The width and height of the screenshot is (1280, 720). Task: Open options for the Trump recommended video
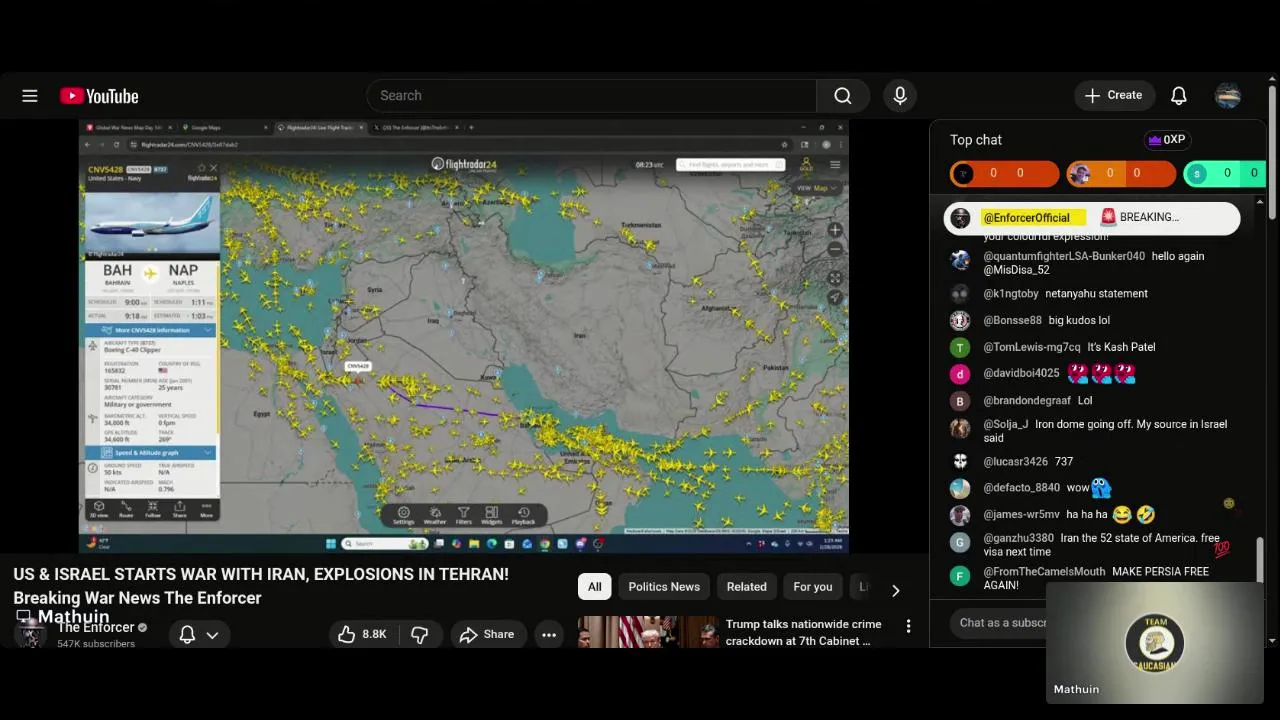coord(908,626)
